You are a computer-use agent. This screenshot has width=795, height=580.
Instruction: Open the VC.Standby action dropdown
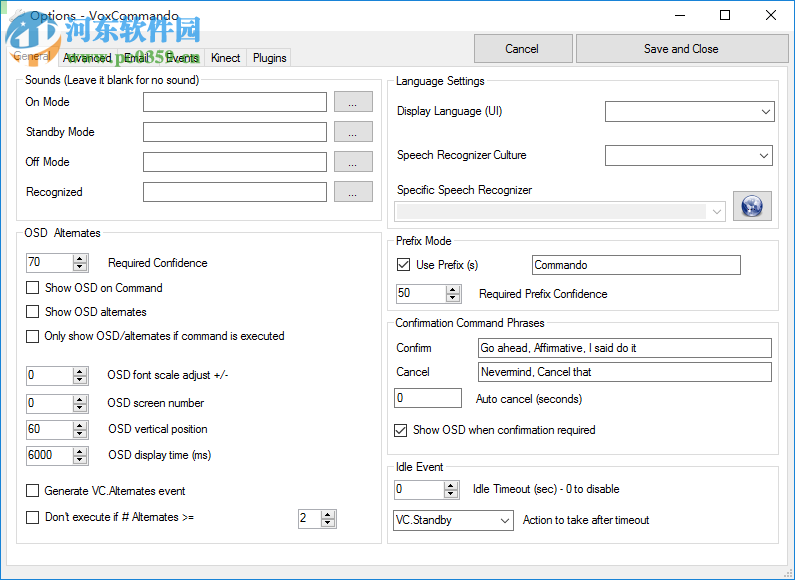point(453,521)
